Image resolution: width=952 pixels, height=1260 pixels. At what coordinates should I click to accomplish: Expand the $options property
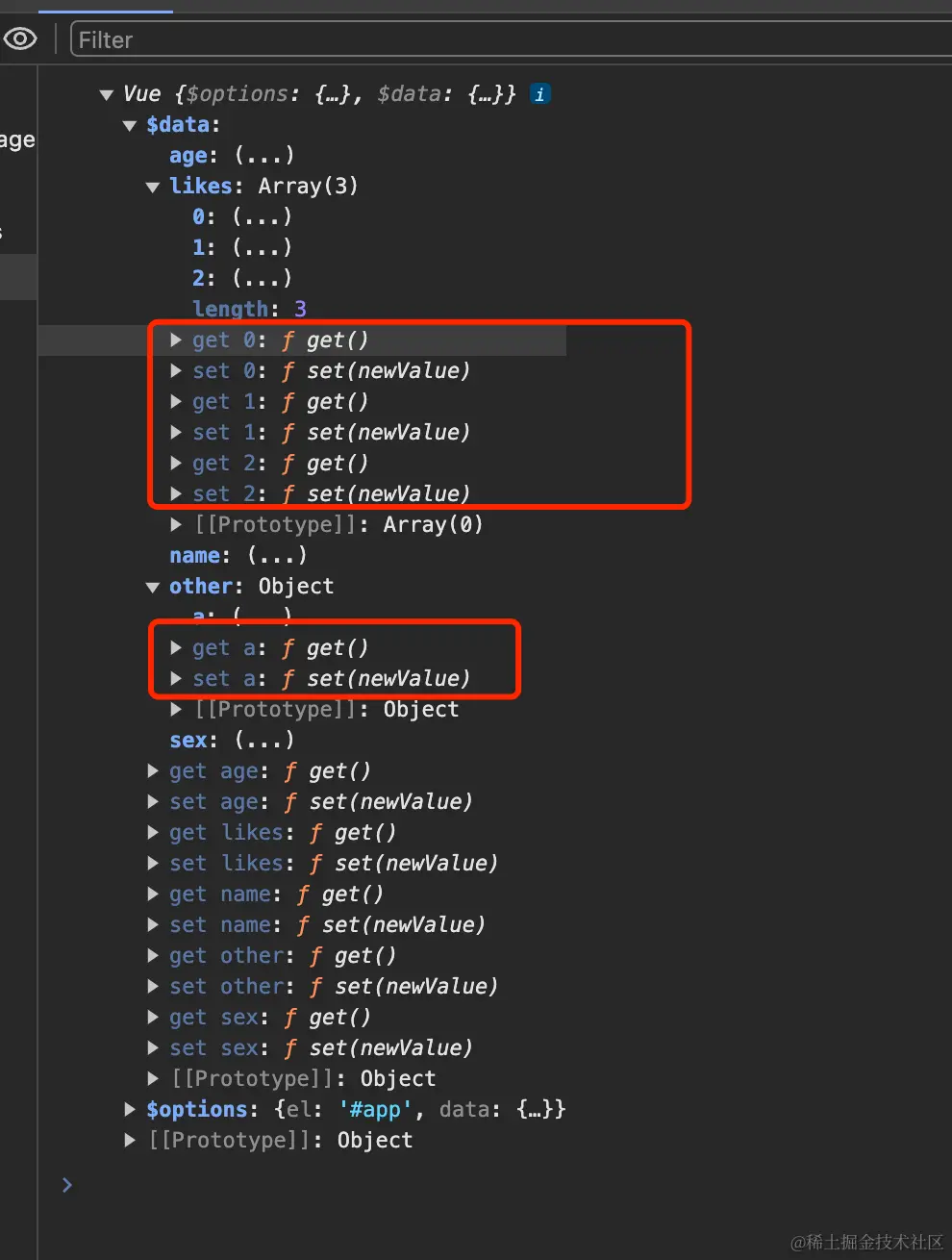[130, 1110]
